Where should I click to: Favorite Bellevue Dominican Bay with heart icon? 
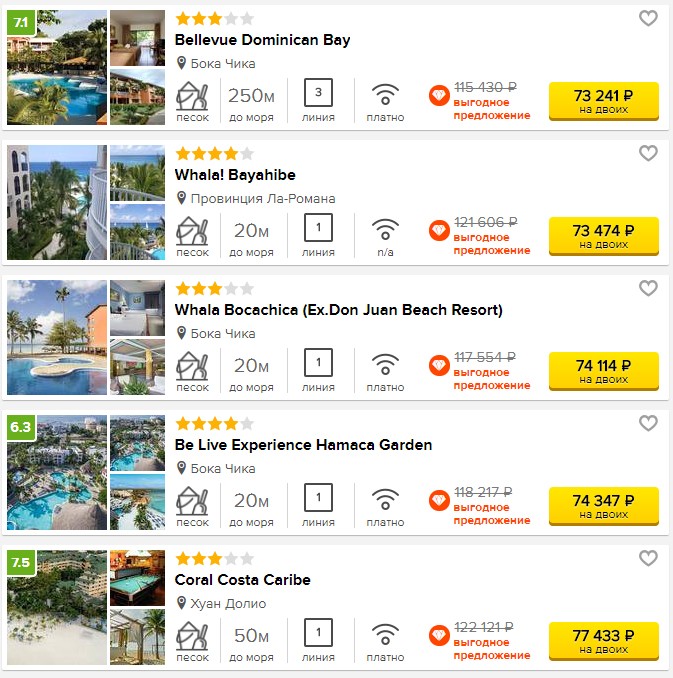click(648, 18)
